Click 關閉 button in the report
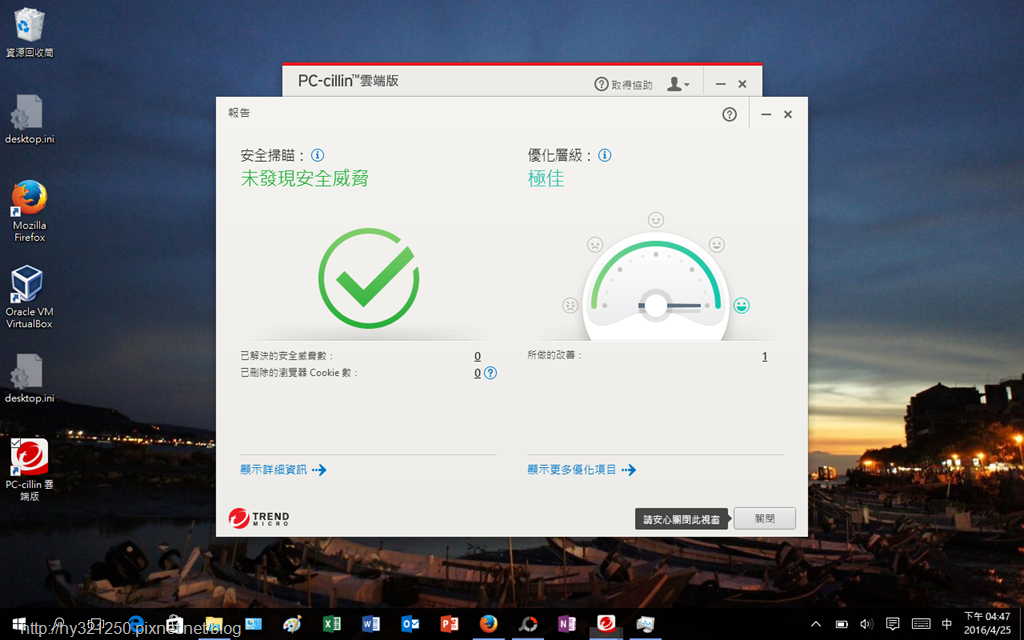 [x=765, y=519]
